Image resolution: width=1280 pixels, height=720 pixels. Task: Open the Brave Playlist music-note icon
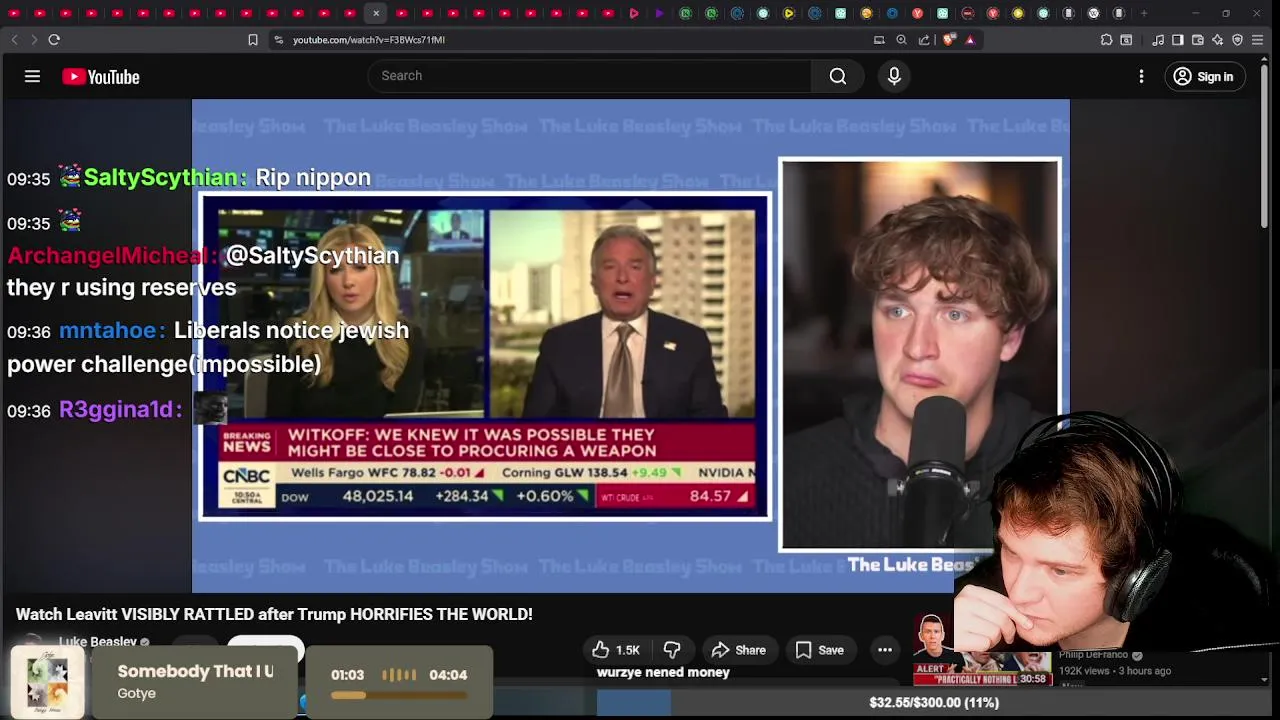click(x=1158, y=40)
